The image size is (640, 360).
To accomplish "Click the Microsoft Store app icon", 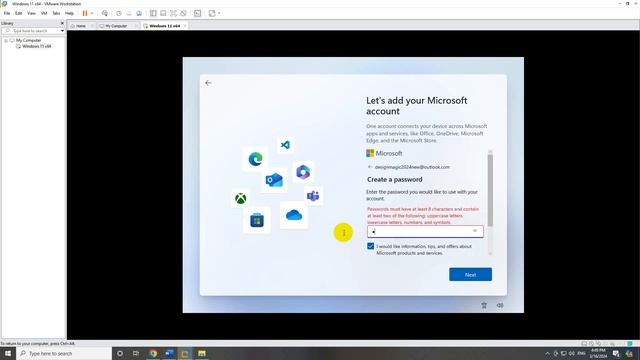I will point(257,220).
